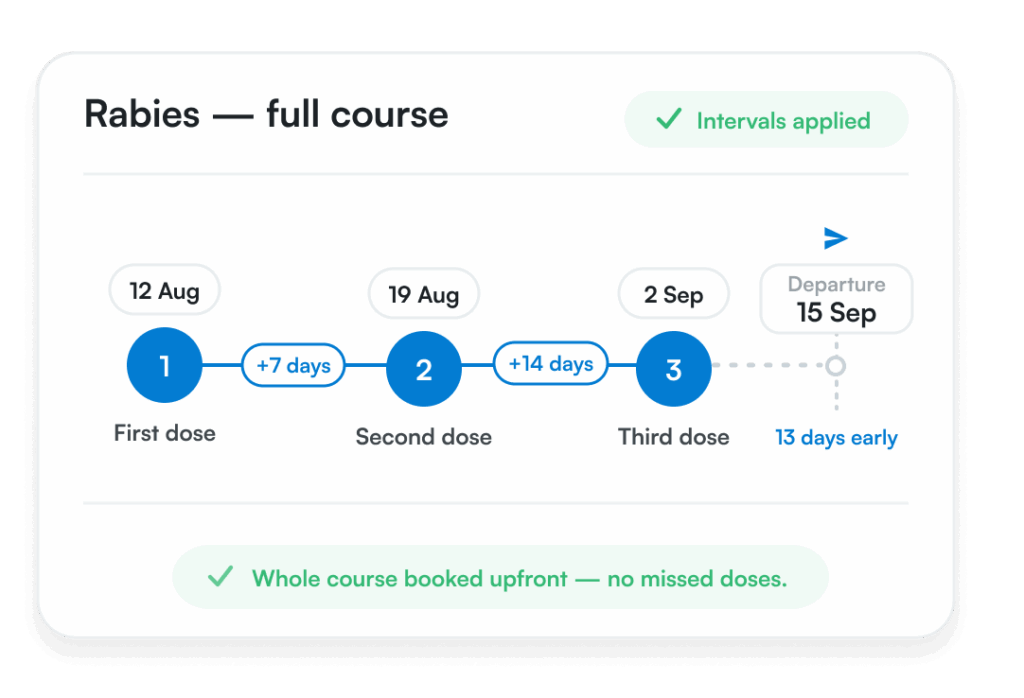Screen dimensions: 1024x698
Task: Click the First dose label
Action: point(165,433)
